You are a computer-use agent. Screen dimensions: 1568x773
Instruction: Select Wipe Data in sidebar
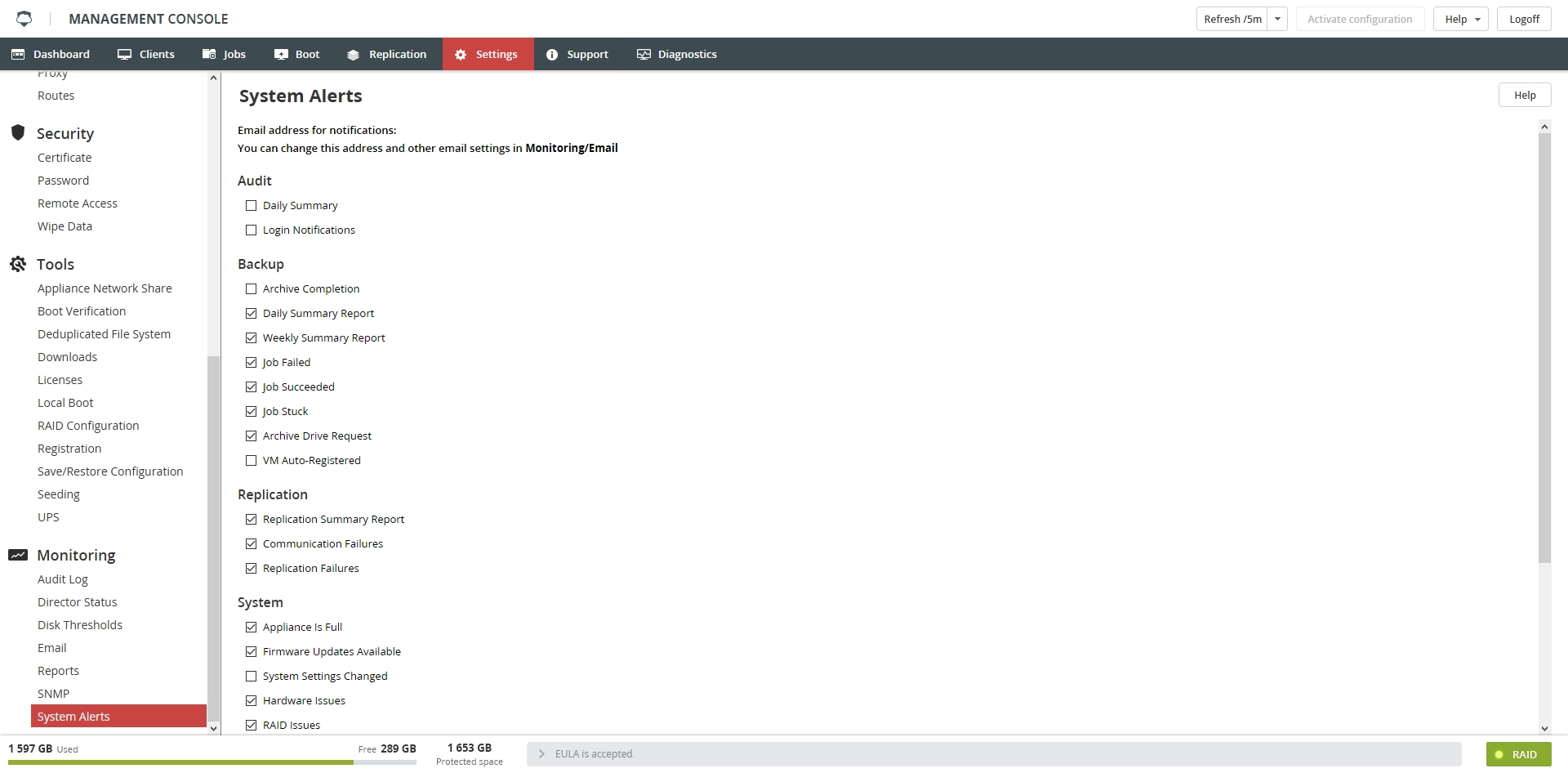[x=65, y=226]
